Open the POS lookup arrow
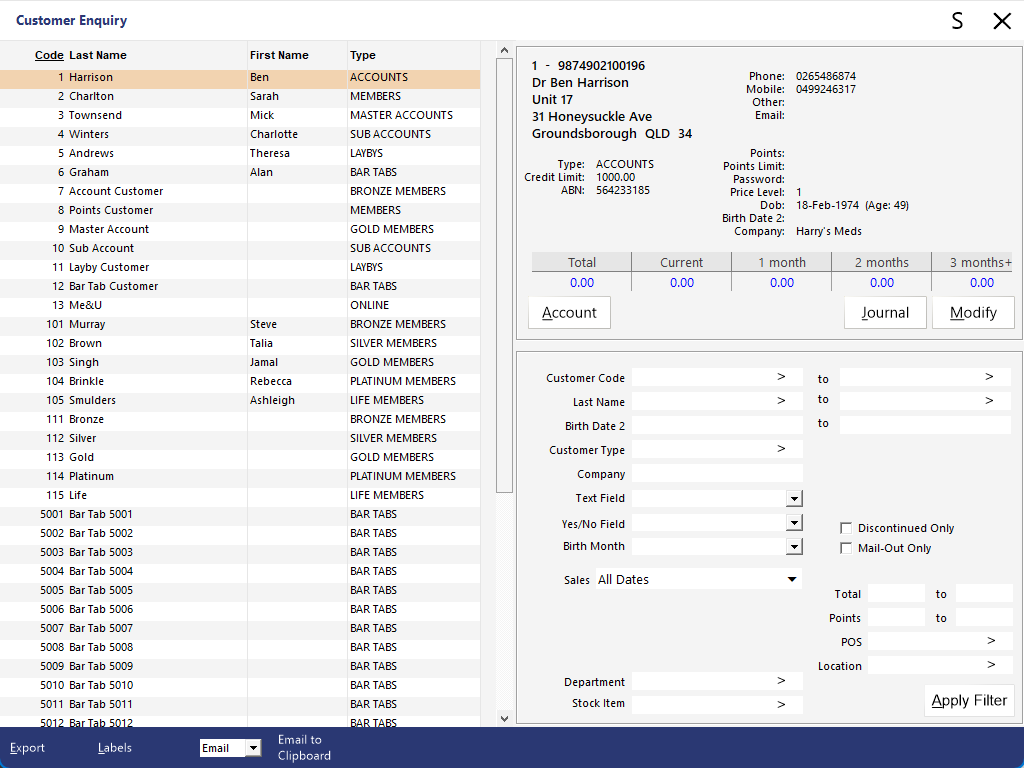The height and width of the screenshot is (768, 1024). point(991,641)
